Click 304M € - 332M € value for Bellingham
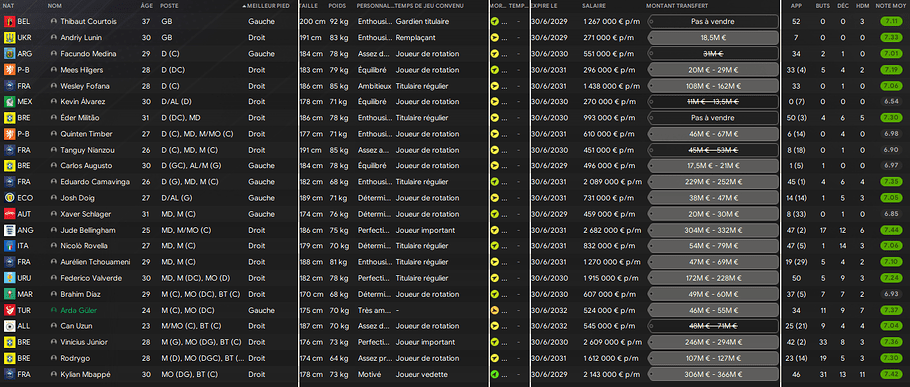 (x=713, y=230)
